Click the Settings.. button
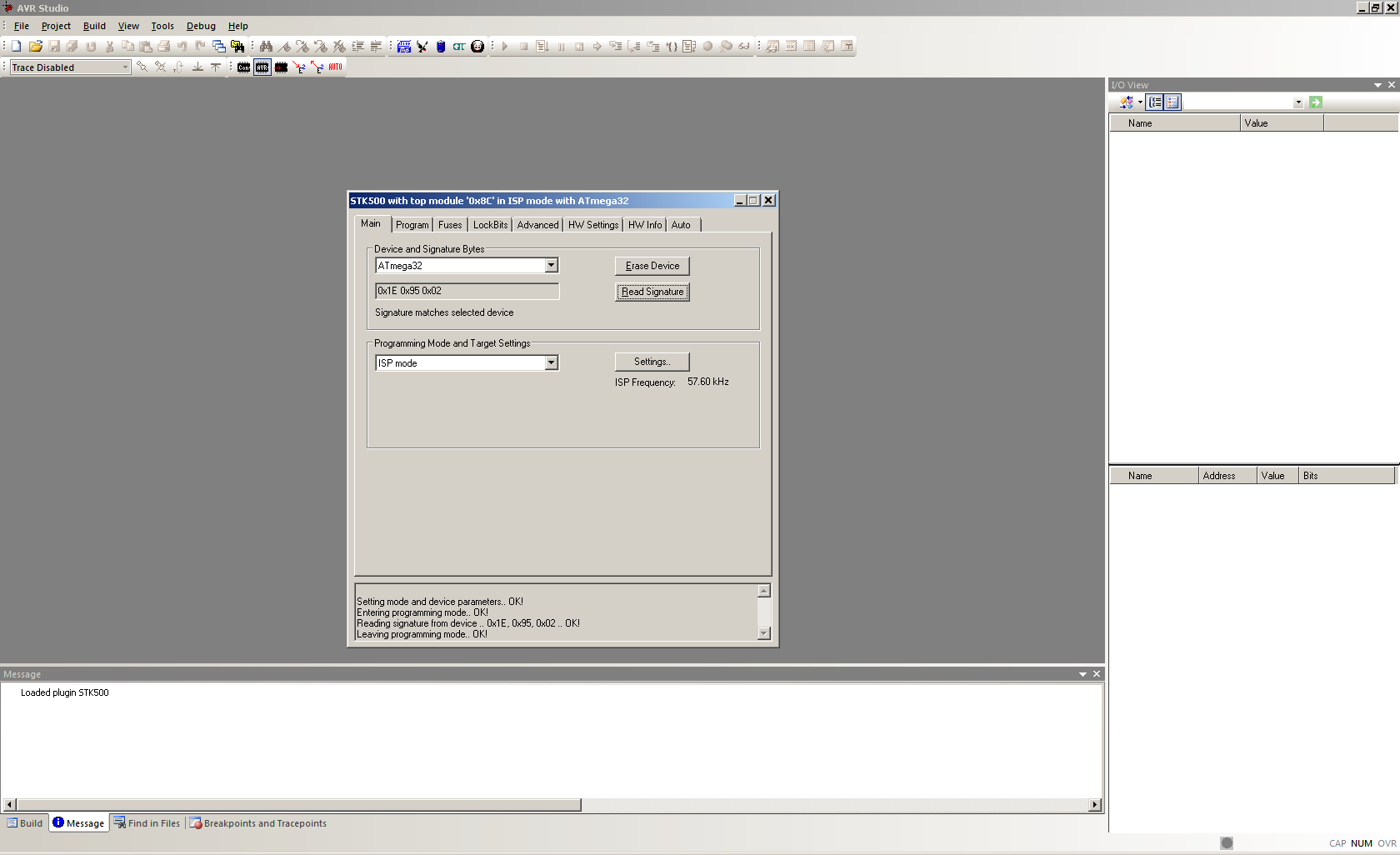 652,362
